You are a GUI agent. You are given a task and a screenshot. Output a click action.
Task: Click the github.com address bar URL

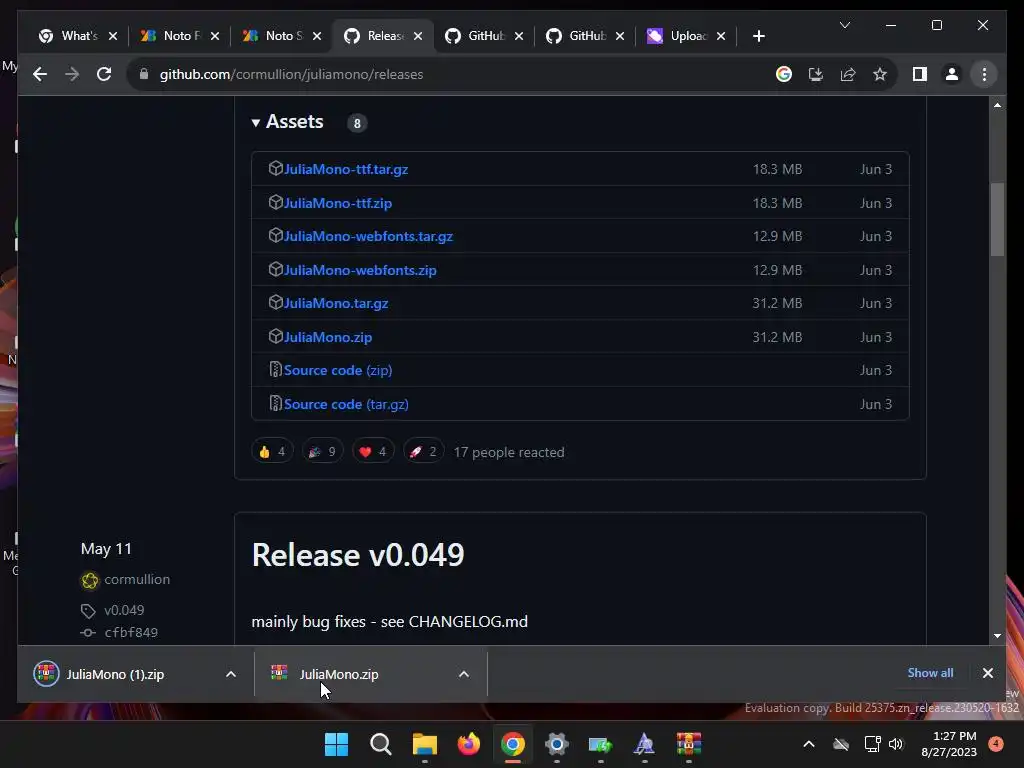pyautogui.click(x=291, y=74)
